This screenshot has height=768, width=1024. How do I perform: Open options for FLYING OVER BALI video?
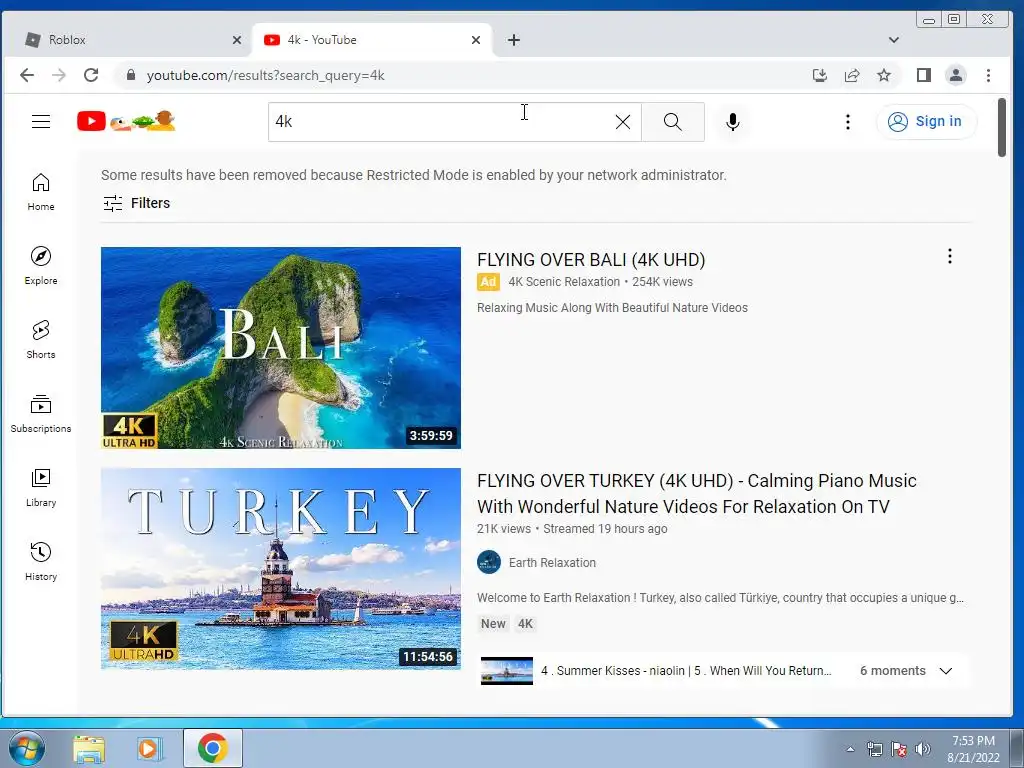click(x=950, y=256)
